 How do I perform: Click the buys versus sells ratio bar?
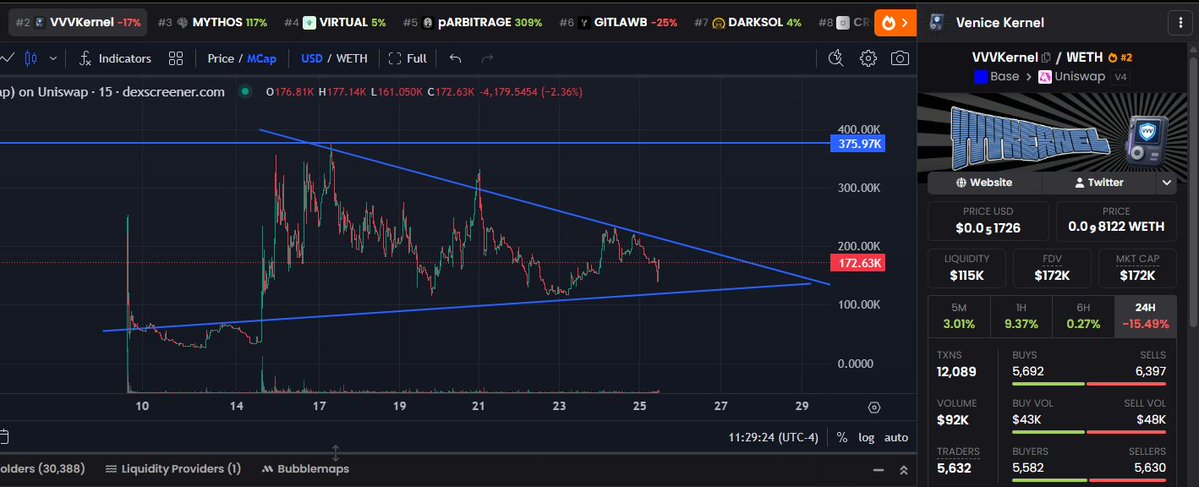click(x=1089, y=384)
